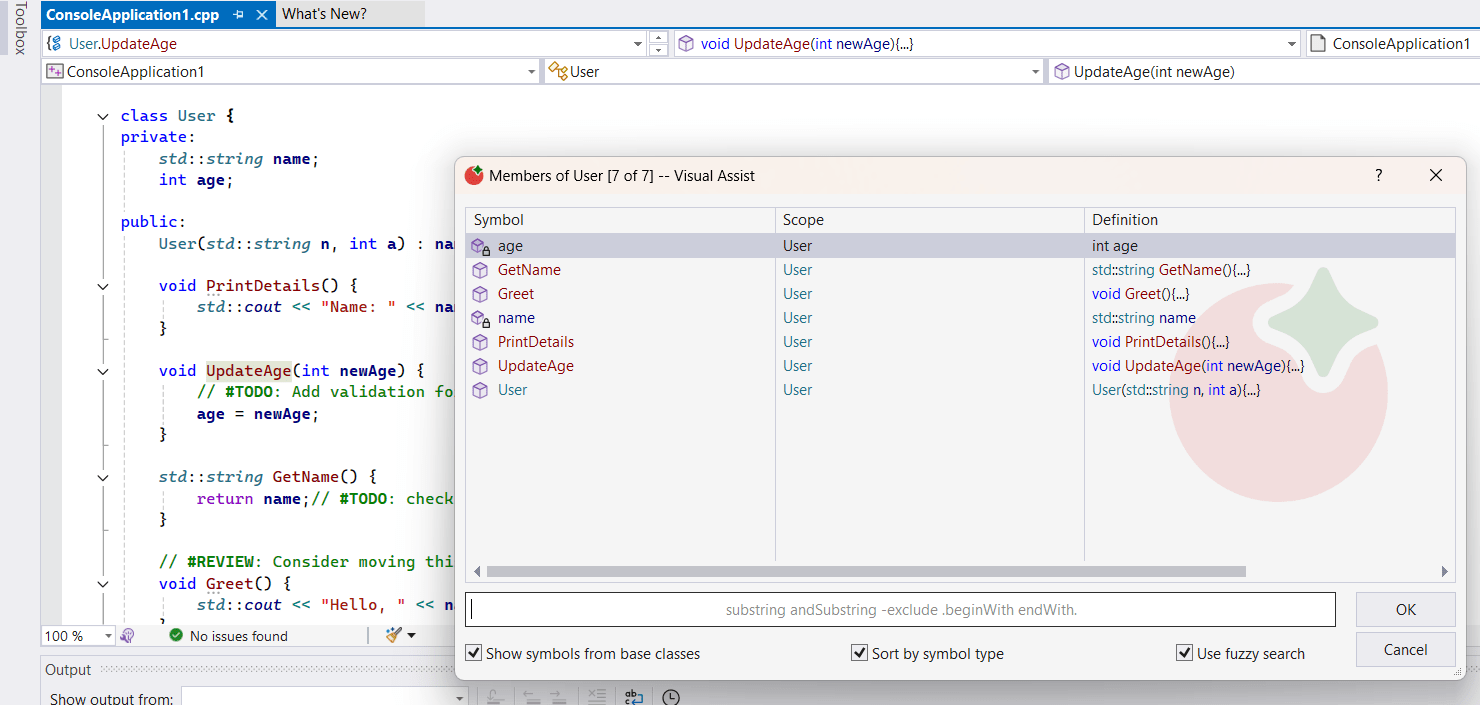Click the code cleanup broom icon

[x=394, y=635]
